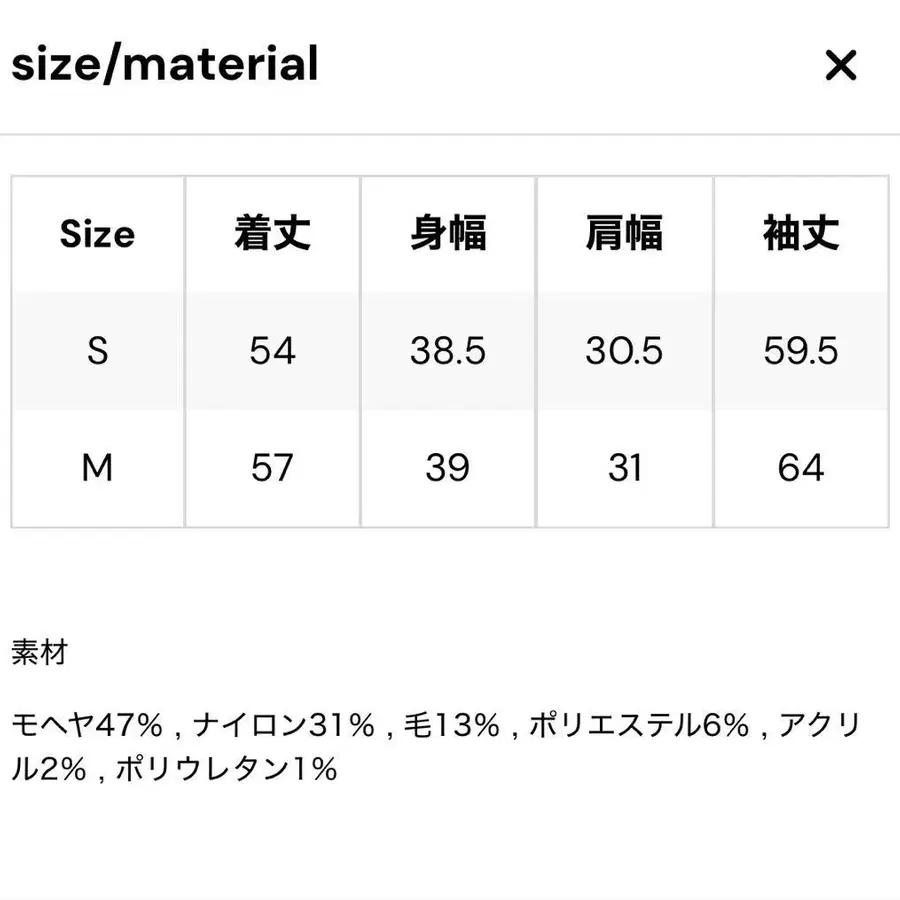This screenshot has width=900, height=900.
Task: Click the size/material title text
Action: pyautogui.click(x=163, y=64)
